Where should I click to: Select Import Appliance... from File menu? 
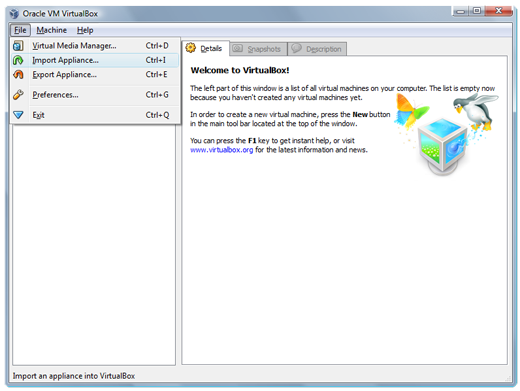pyautogui.click(x=95, y=60)
